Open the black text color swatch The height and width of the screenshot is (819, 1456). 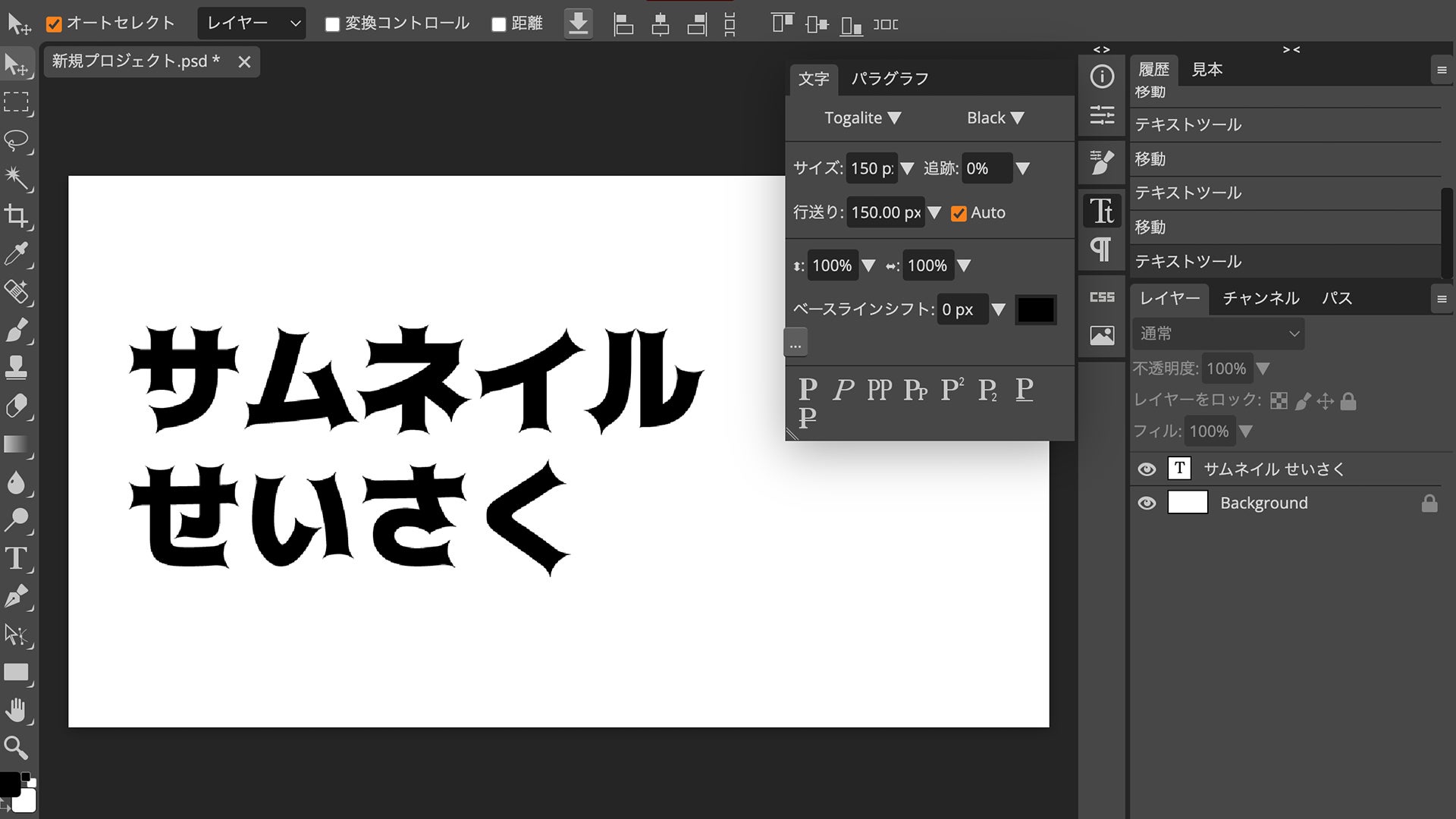click(1035, 309)
